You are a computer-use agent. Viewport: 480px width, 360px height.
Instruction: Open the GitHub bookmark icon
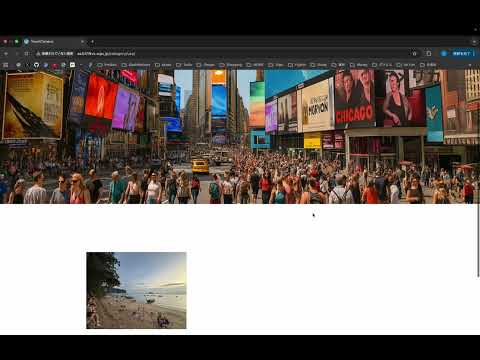(36, 65)
